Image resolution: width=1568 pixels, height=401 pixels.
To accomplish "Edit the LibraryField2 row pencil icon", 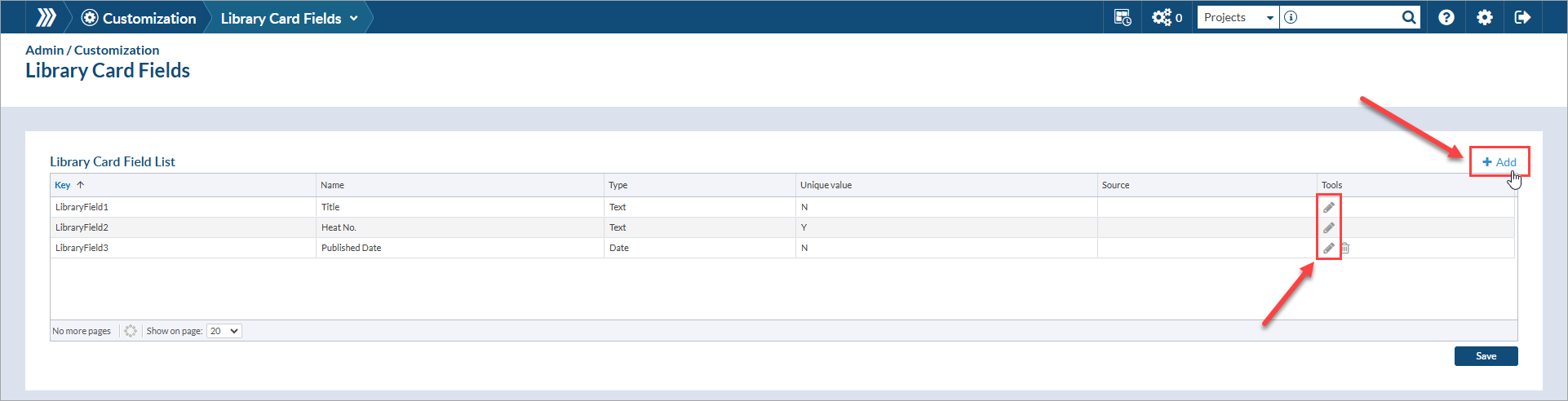I will (1328, 227).
